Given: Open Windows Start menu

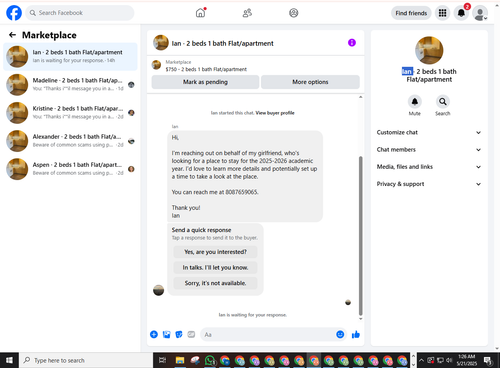Looking at the screenshot, I should [9, 360].
